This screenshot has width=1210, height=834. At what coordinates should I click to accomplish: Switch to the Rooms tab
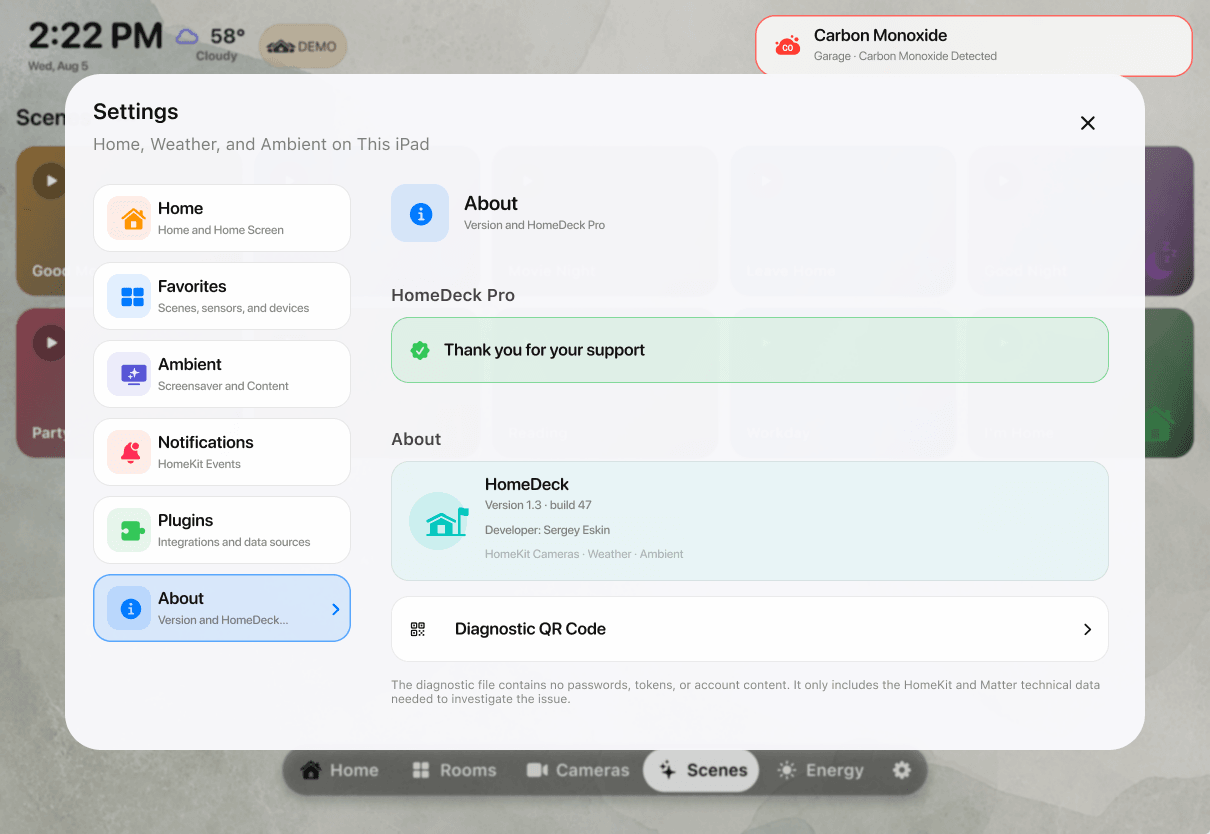[x=454, y=770]
